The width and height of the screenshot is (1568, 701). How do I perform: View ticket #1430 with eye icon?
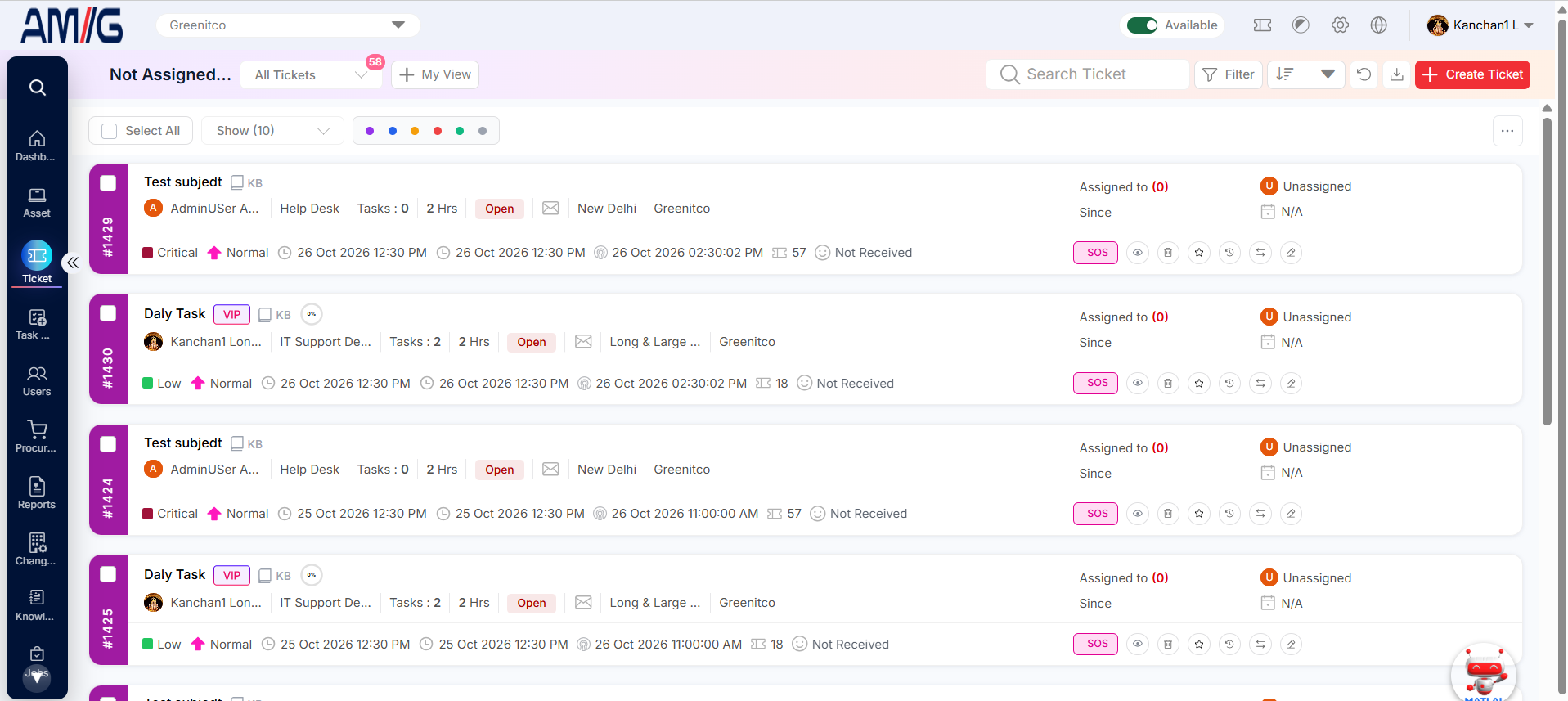coord(1138,383)
